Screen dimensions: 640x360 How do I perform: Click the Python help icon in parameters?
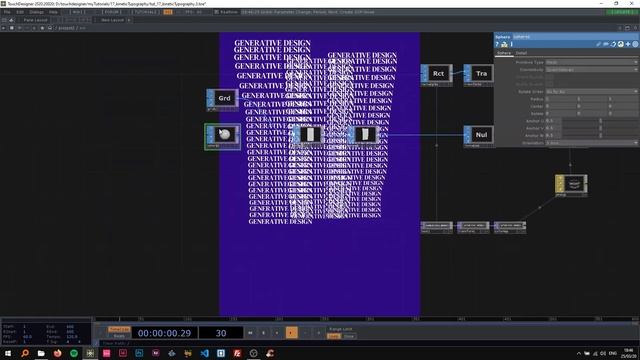[504, 44]
